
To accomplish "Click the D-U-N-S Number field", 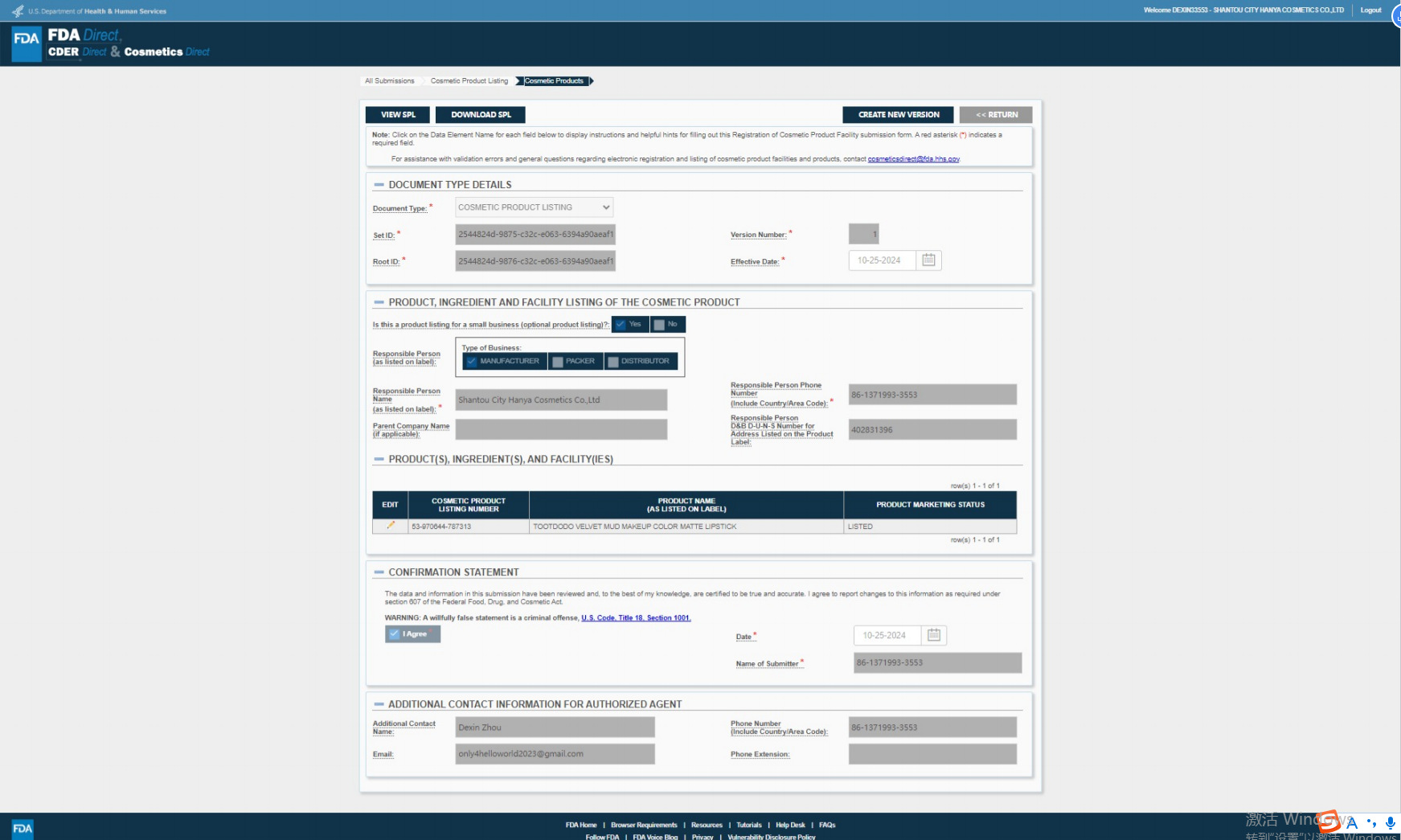I will tap(932, 430).
